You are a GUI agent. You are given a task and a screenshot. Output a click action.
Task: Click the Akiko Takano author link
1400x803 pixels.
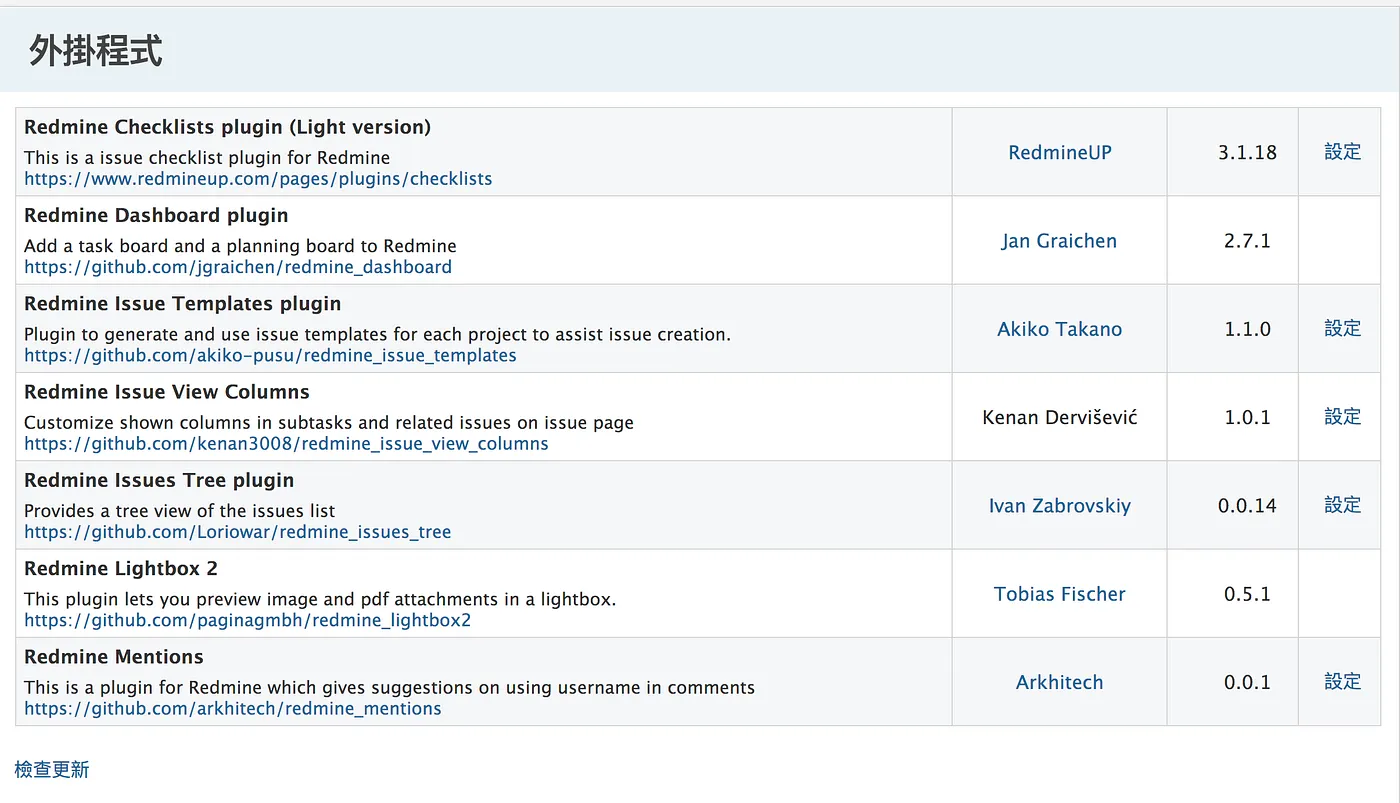1060,329
